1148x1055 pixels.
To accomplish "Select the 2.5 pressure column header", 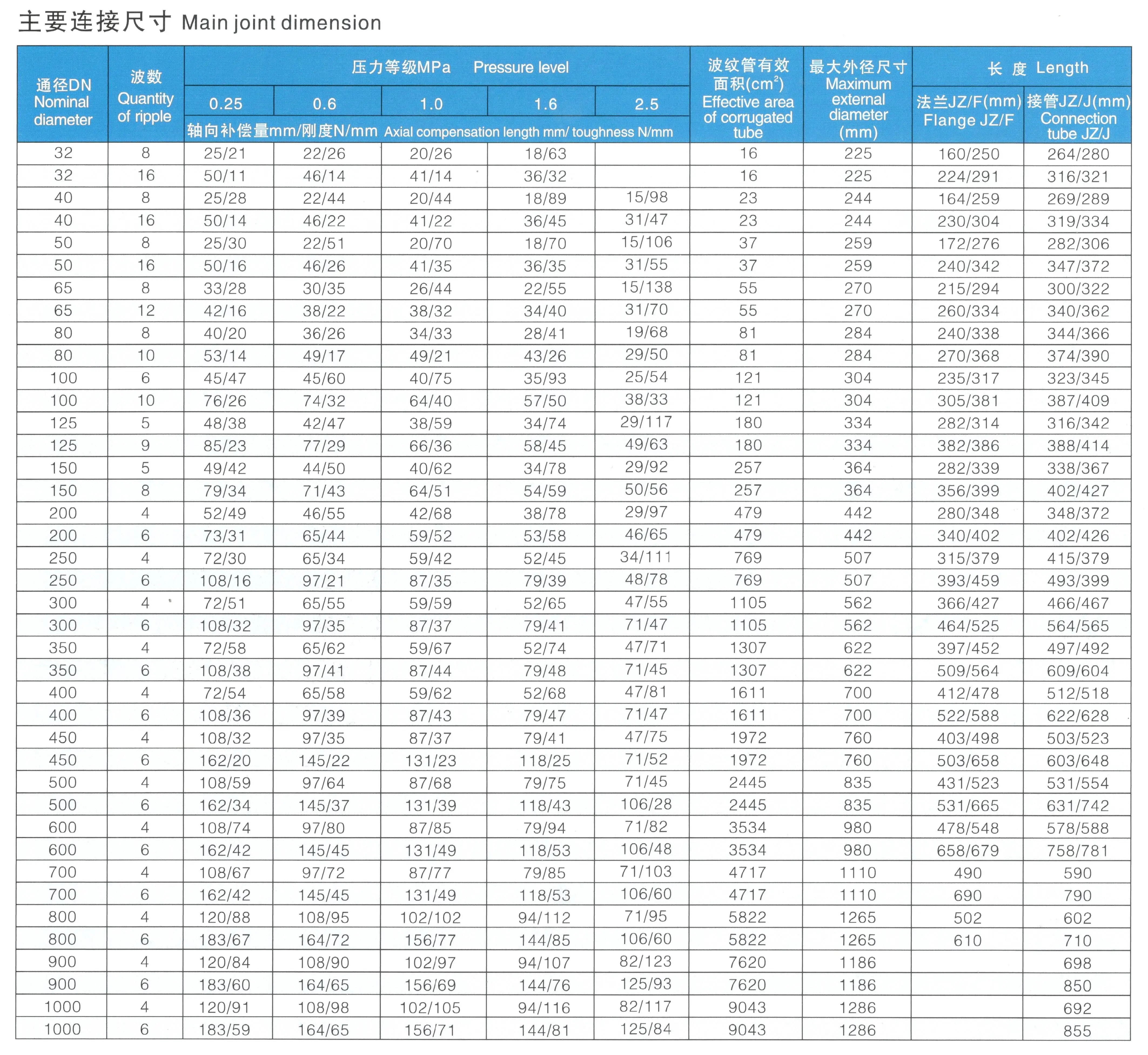I will [x=642, y=101].
